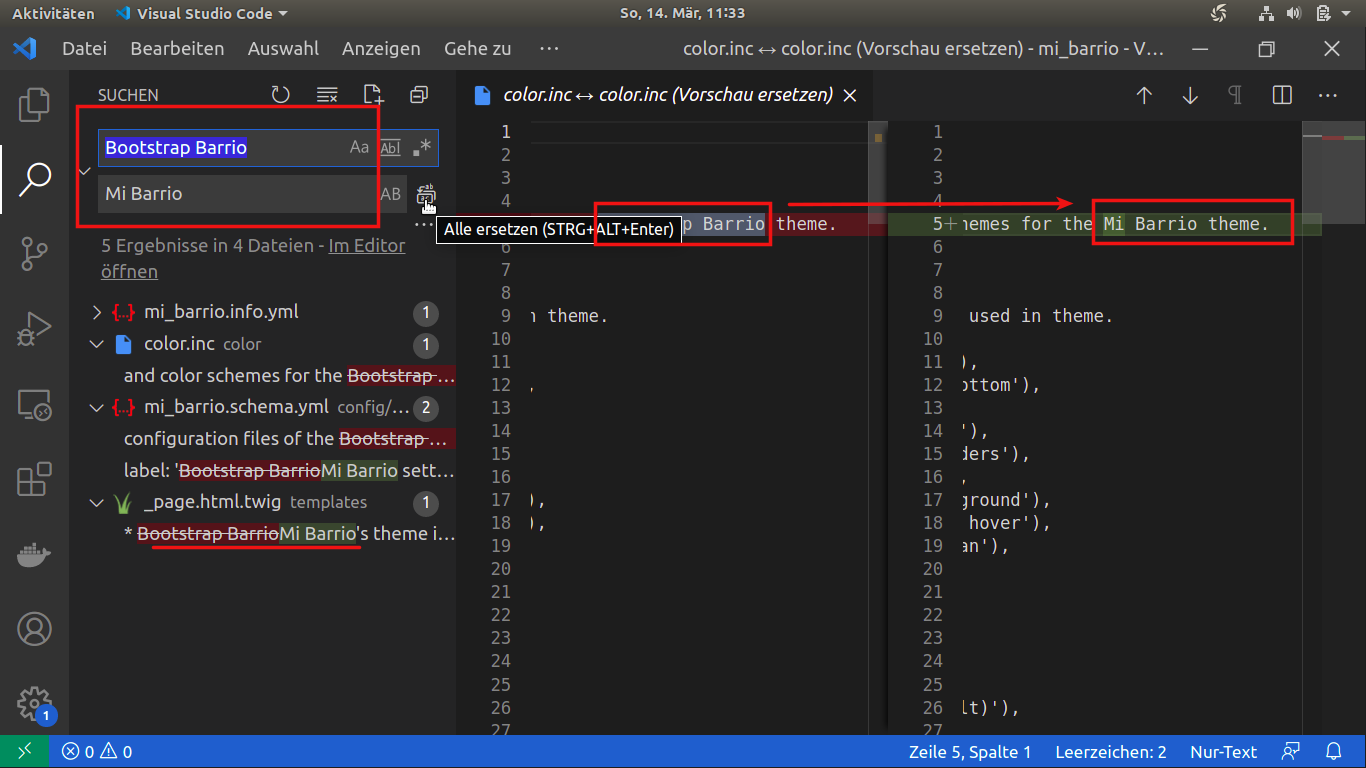Open the Remote Explorer view
This screenshot has height=768, width=1366.
click(34, 404)
